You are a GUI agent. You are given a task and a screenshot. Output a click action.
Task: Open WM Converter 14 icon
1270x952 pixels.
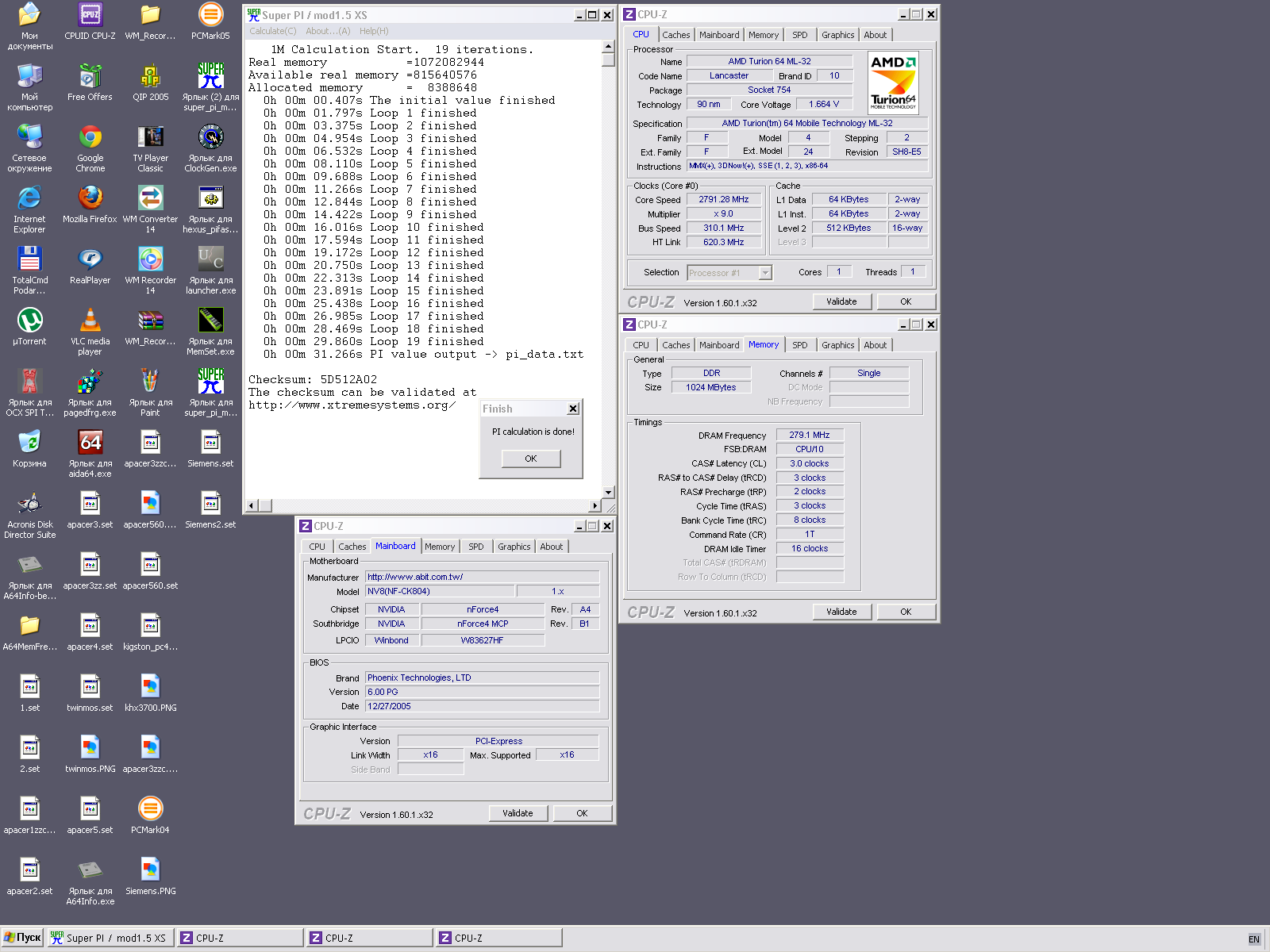(150, 209)
